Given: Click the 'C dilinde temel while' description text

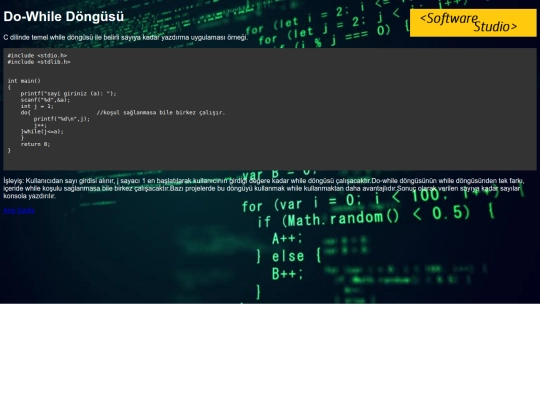Looking at the screenshot, I should point(126,38).
